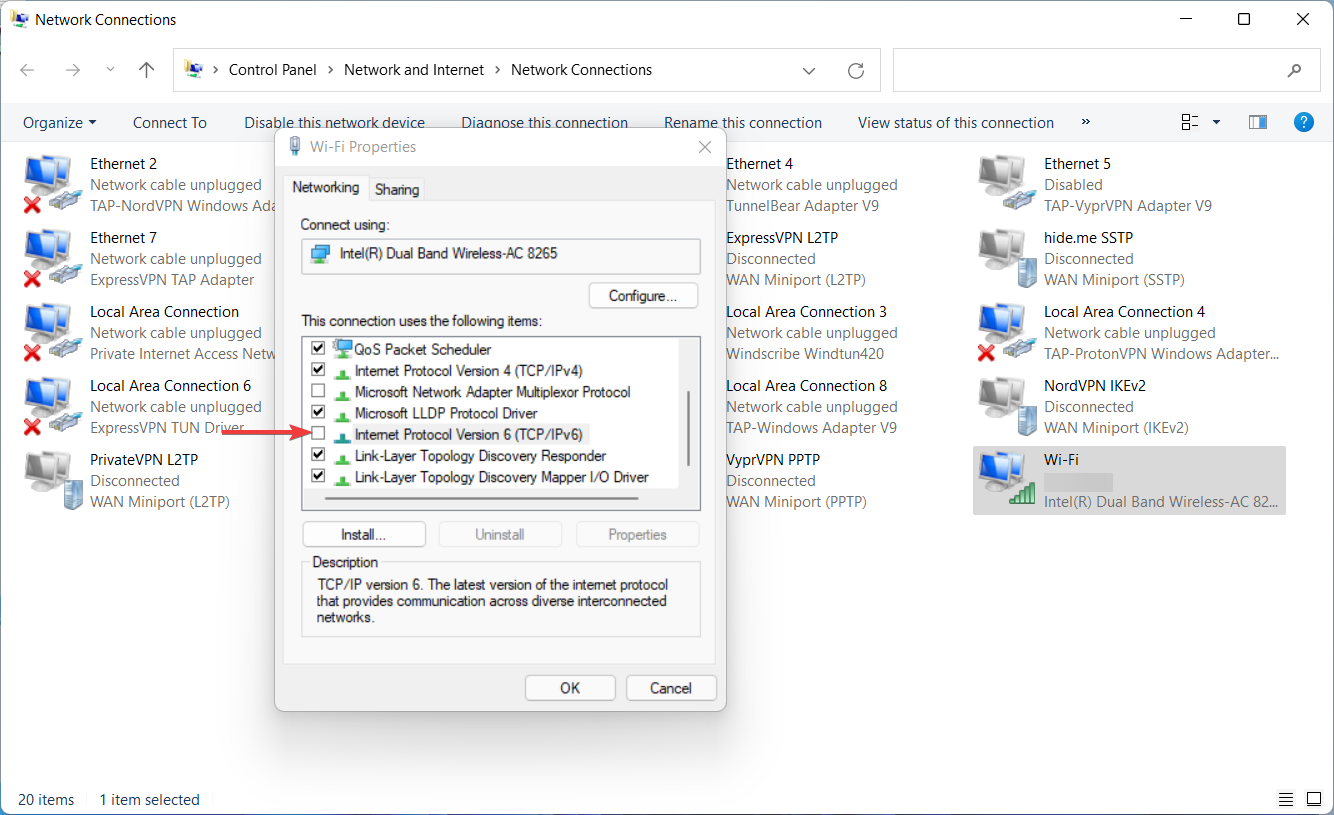Screen dimensions: 1334x815
Task: Check Microsoft Network Adapter Multiplexor Protocol
Action: click(x=318, y=392)
